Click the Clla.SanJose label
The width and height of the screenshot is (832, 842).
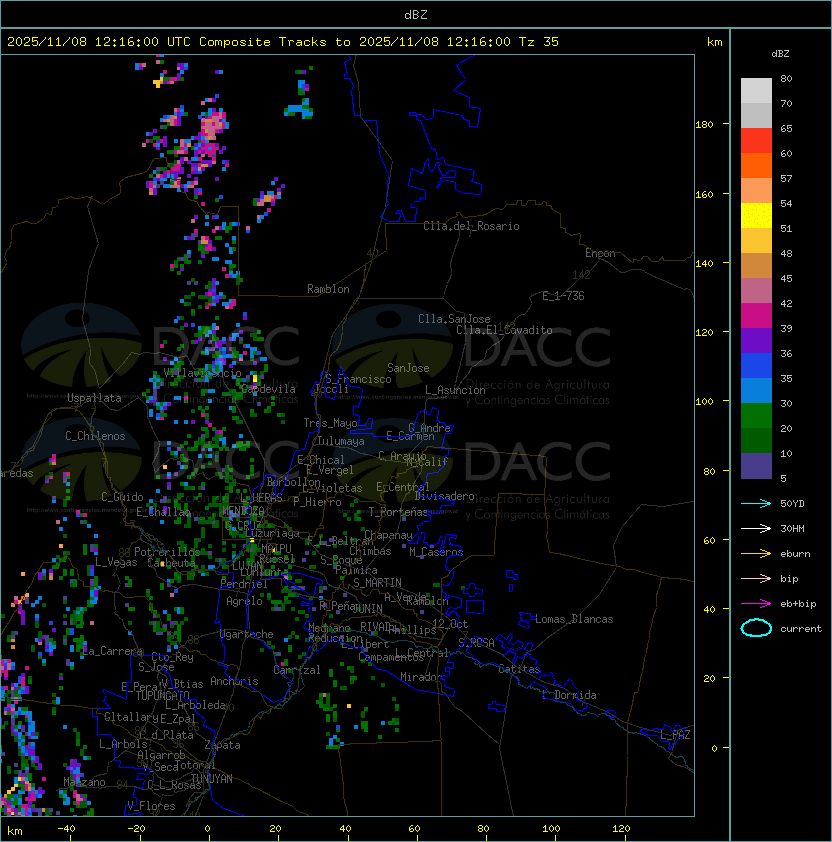[x=454, y=319]
